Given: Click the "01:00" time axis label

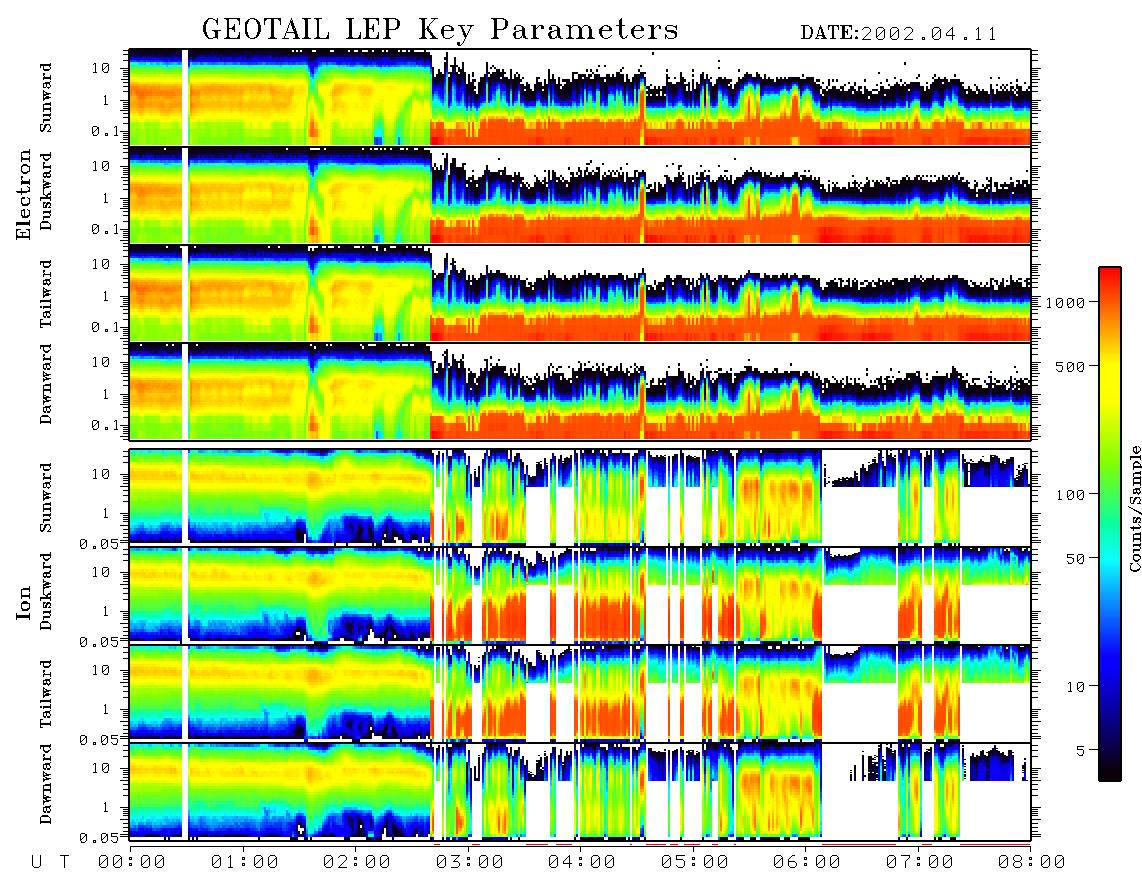Looking at the screenshot, I should tap(245, 863).
